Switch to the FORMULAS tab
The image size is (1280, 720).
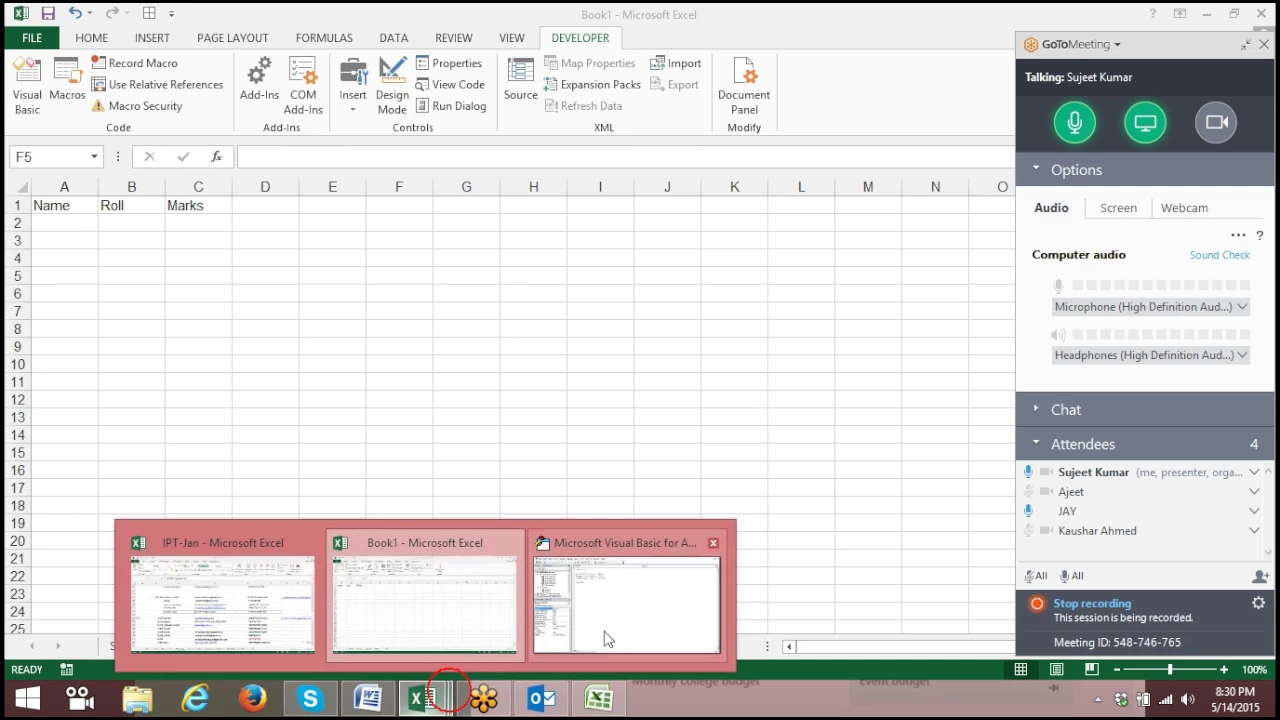tap(324, 38)
